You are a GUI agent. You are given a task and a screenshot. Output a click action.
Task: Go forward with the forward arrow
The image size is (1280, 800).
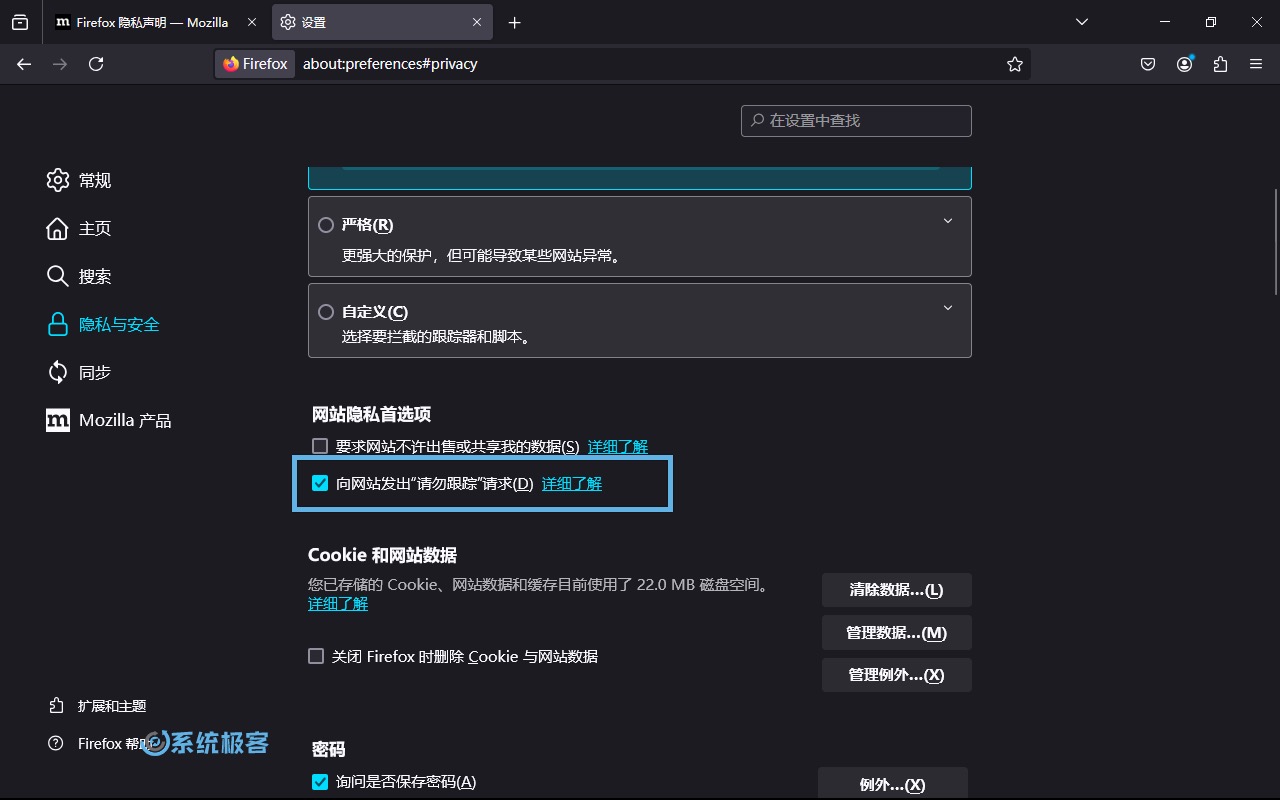pyautogui.click(x=60, y=64)
